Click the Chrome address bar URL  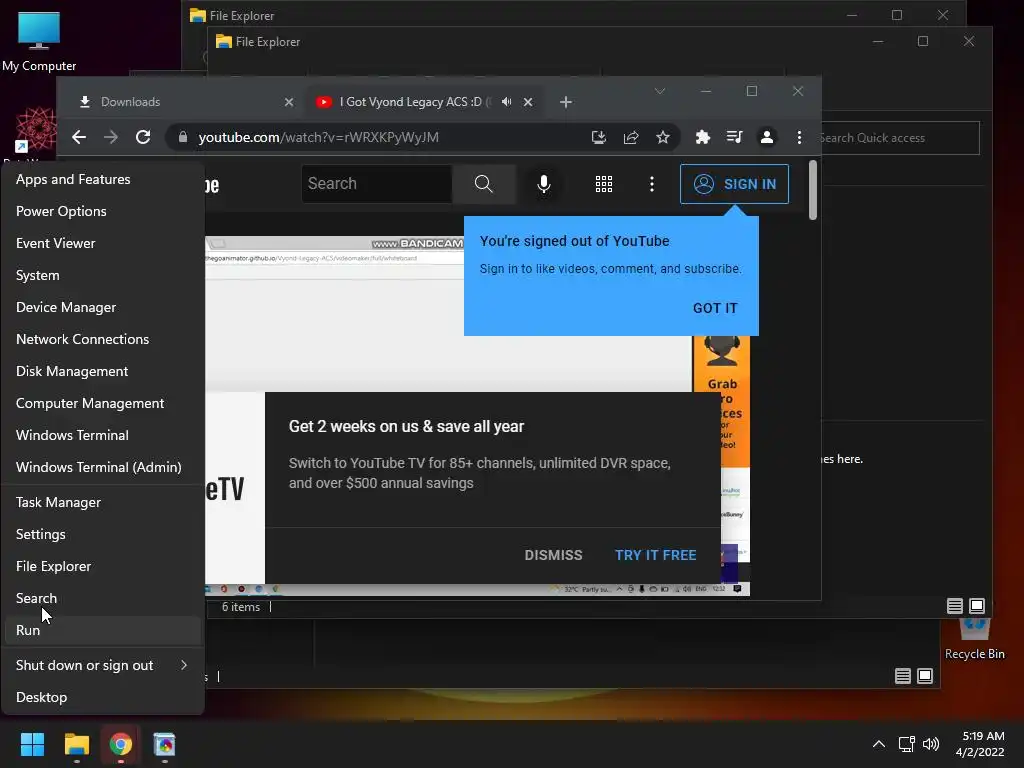tap(319, 137)
